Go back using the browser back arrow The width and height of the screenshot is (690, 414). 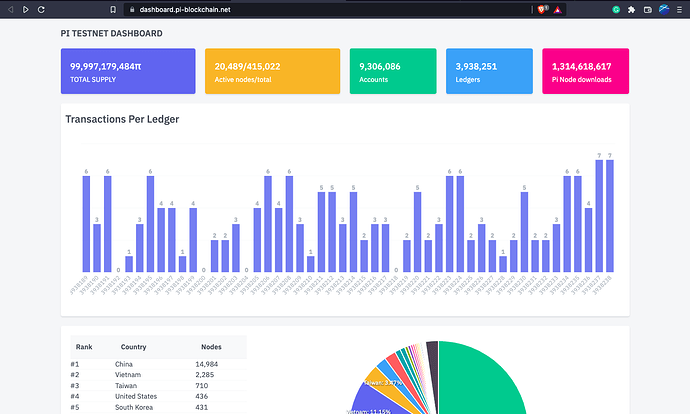pos(10,9)
